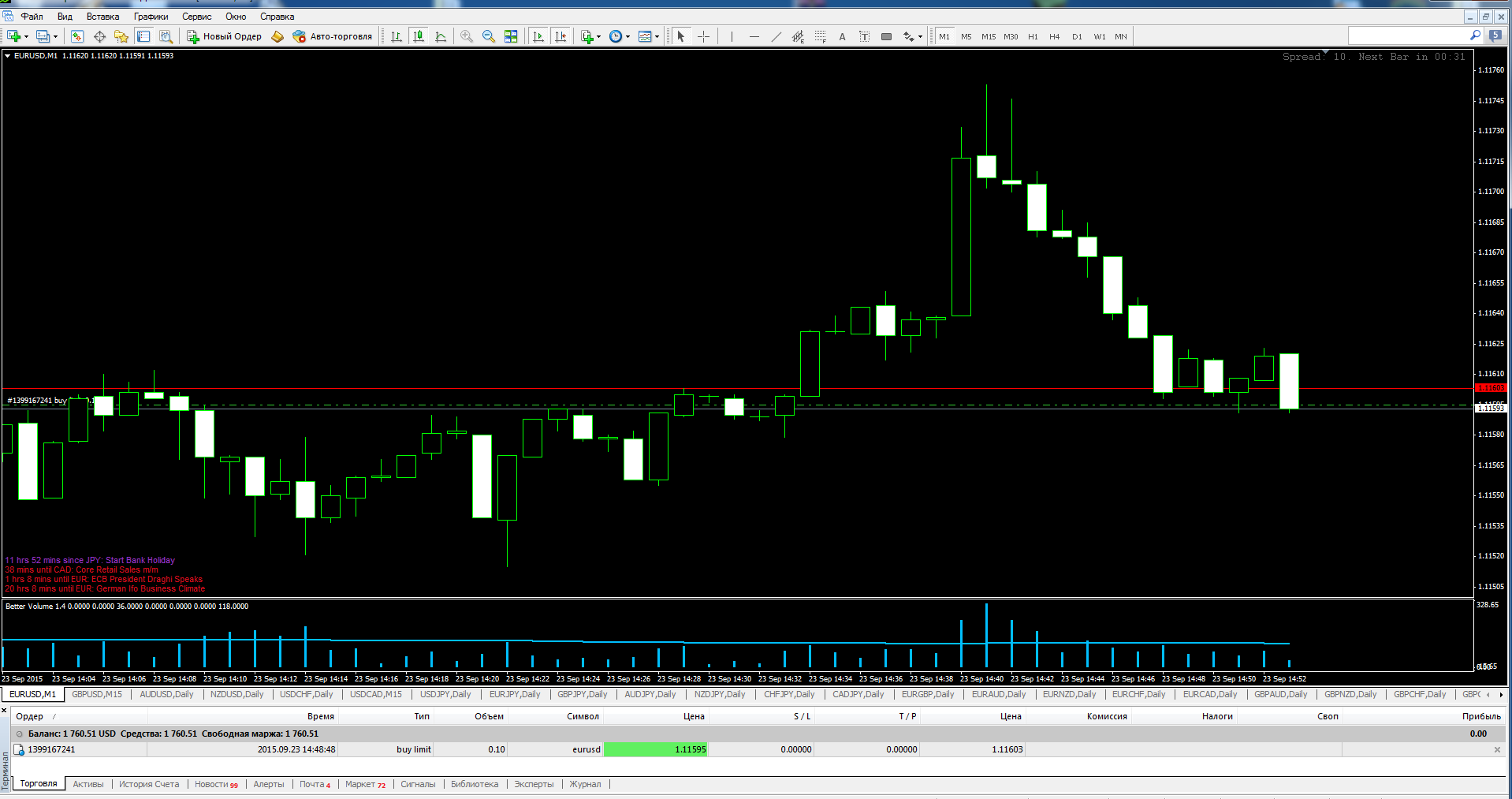Viewport: 1512px width, 799px height.
Task: Click the Новый Ордер button
Action: pyautogui.click(x=224, y=36)
